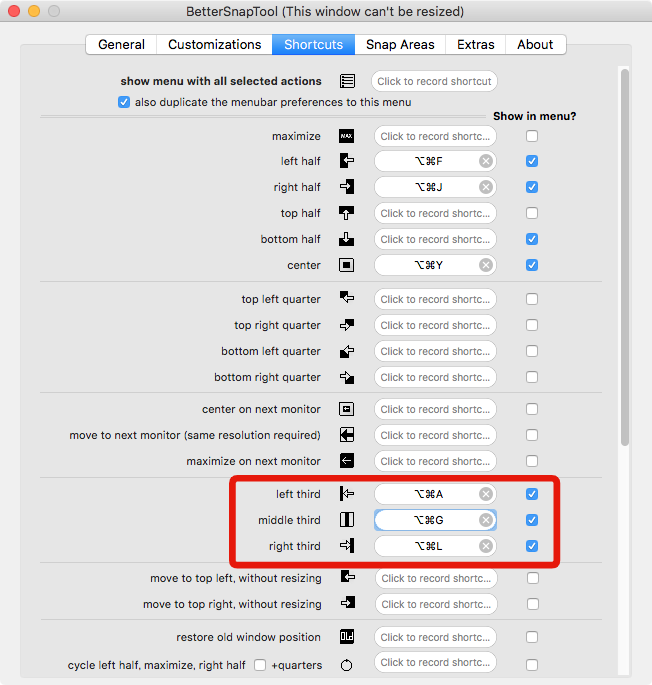
Task: Record shortcut for show menu with all actions
Action: point(434,81)
